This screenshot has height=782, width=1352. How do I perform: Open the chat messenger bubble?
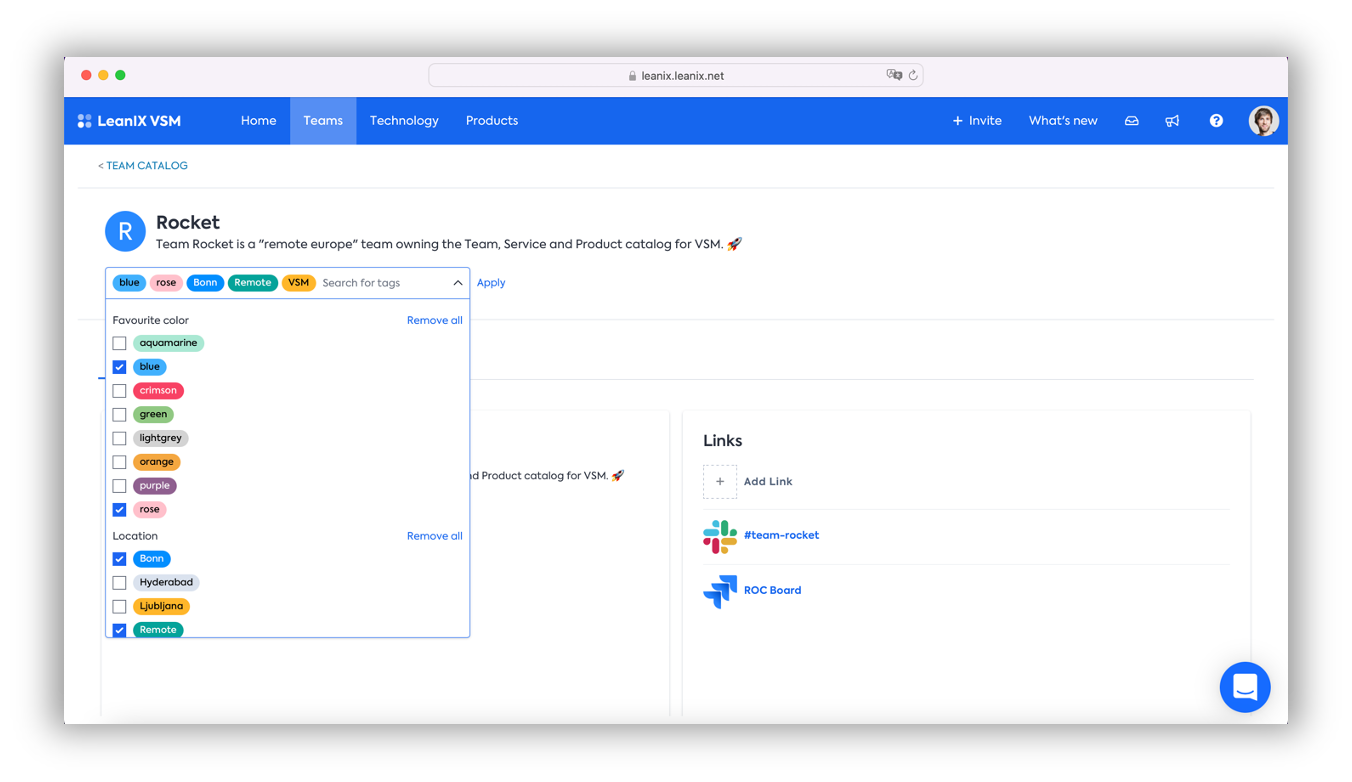click(x=1245, y=687)
